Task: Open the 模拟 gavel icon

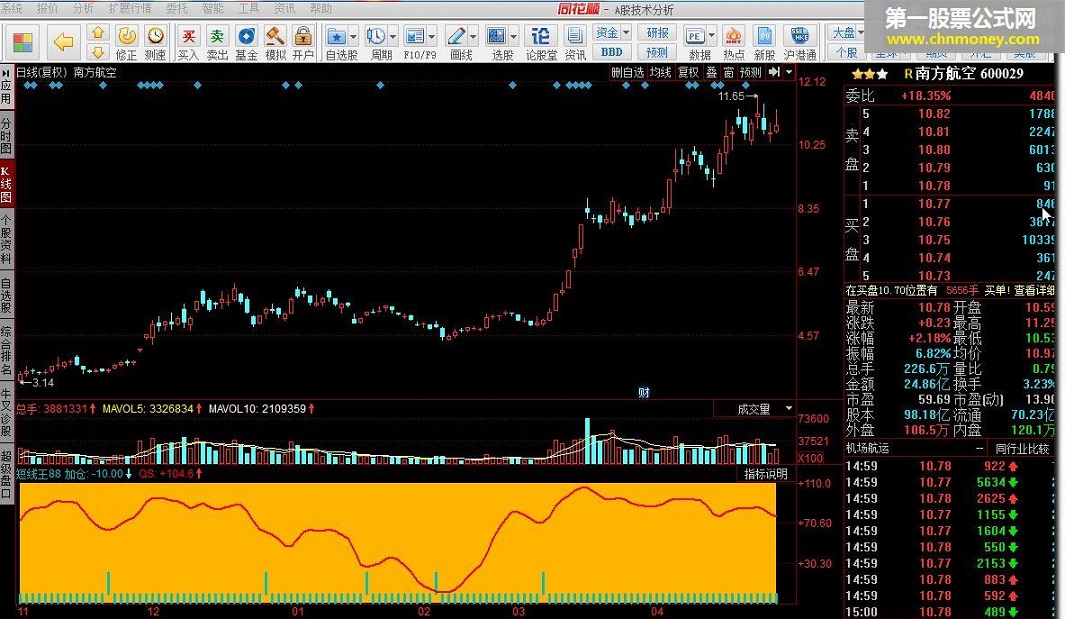Action: pyautogui.click(x=275, y=35)
